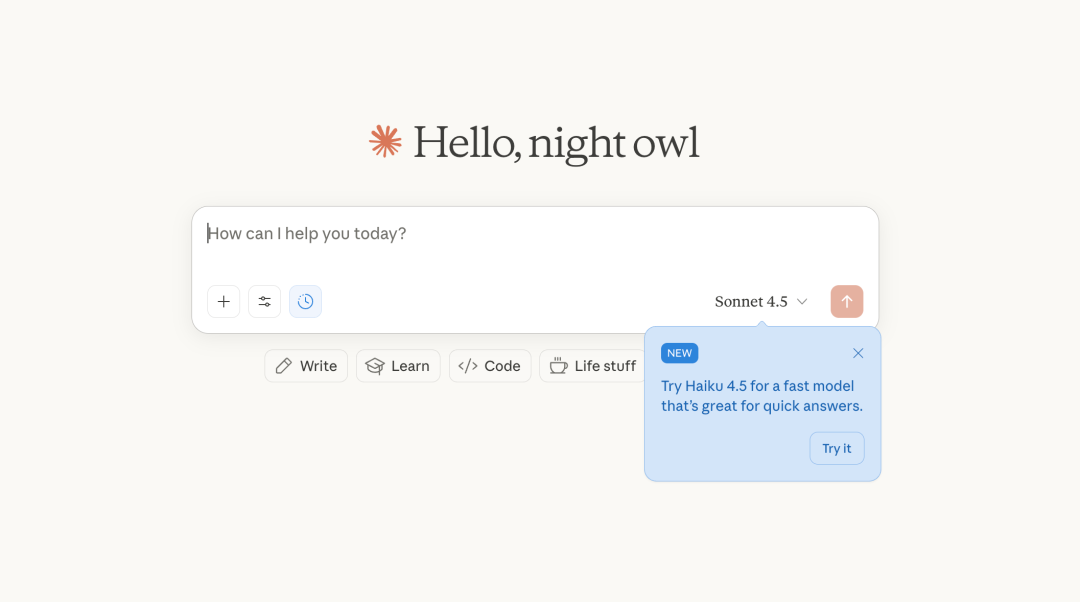Expand the chevron next to Sonnet 4.5
Screen dimensions: 1080x602
tap(802, 302)
